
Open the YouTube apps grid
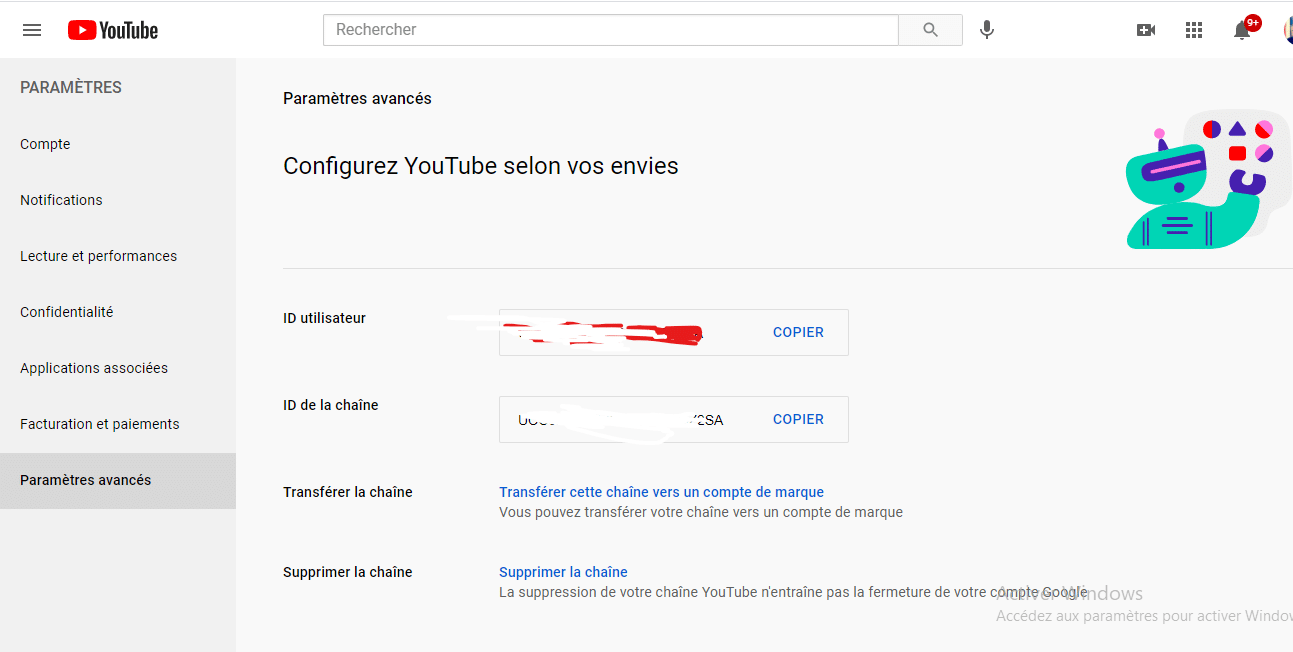pyautogui.click(x=1194, y=30)
